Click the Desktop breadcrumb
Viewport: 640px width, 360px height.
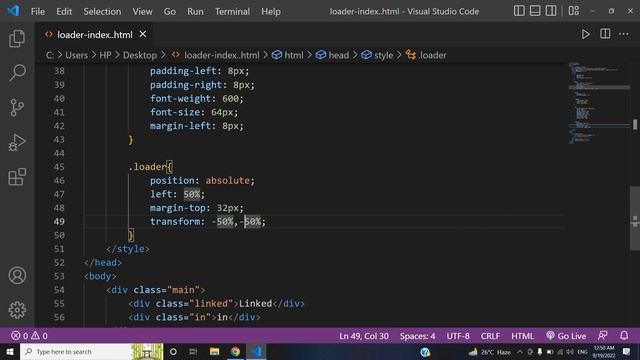point(140,55)
